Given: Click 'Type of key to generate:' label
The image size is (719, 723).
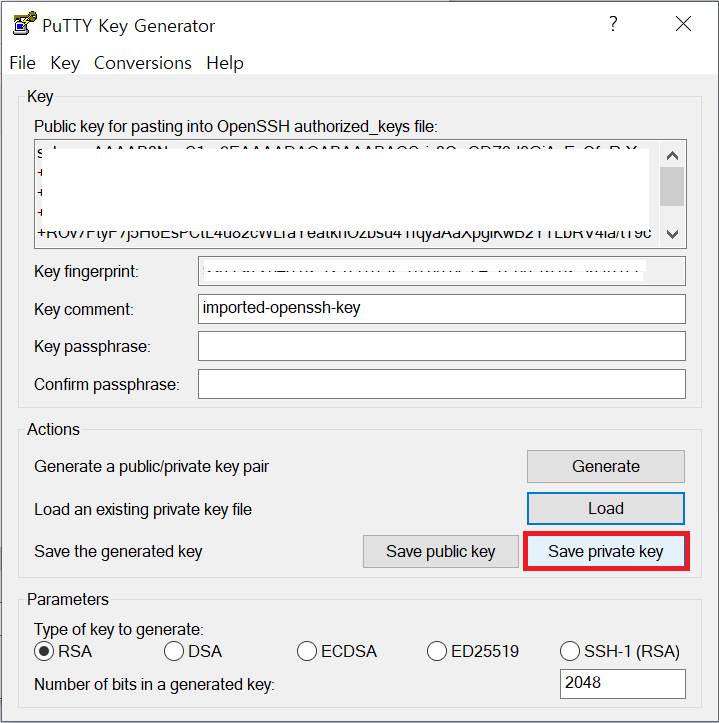Looking at the screenshot, I should pyautogui.click(x=119, y=629).
